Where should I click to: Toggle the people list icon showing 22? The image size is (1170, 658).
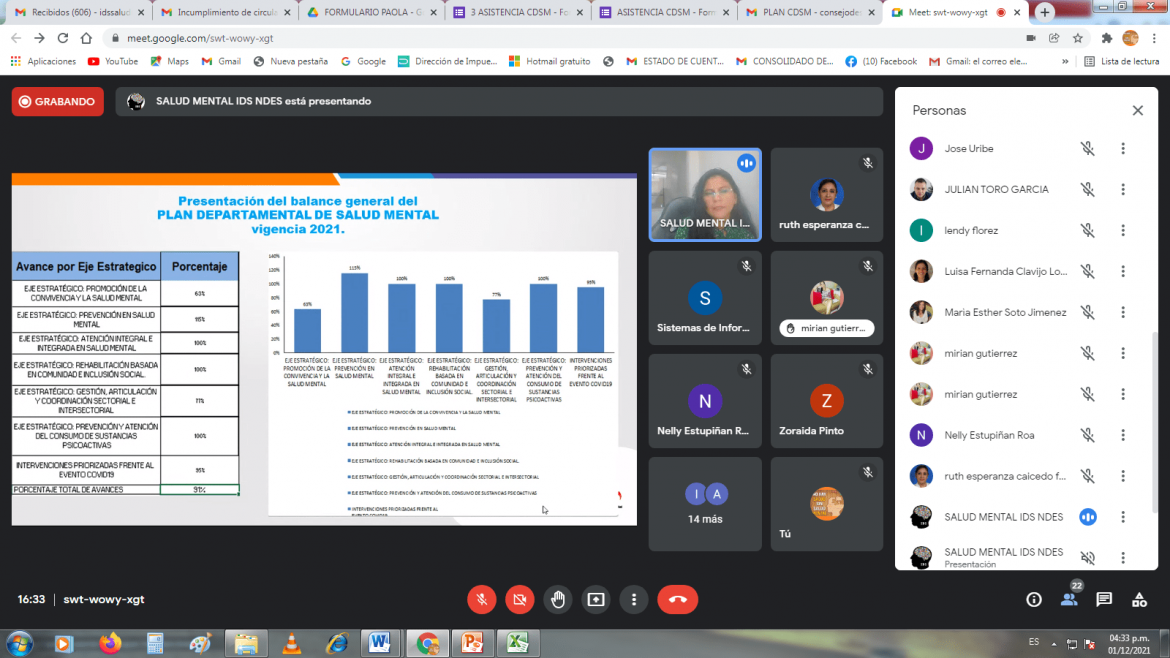pyautogui.click(x=1069, y=599)
